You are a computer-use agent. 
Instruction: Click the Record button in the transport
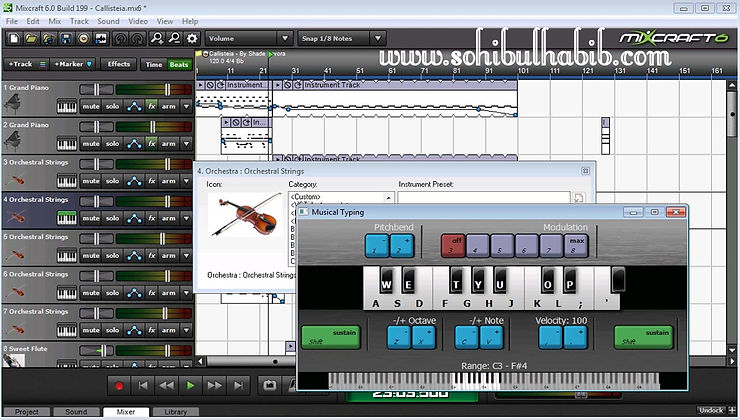pyautogui.click(x=119, y=386)
